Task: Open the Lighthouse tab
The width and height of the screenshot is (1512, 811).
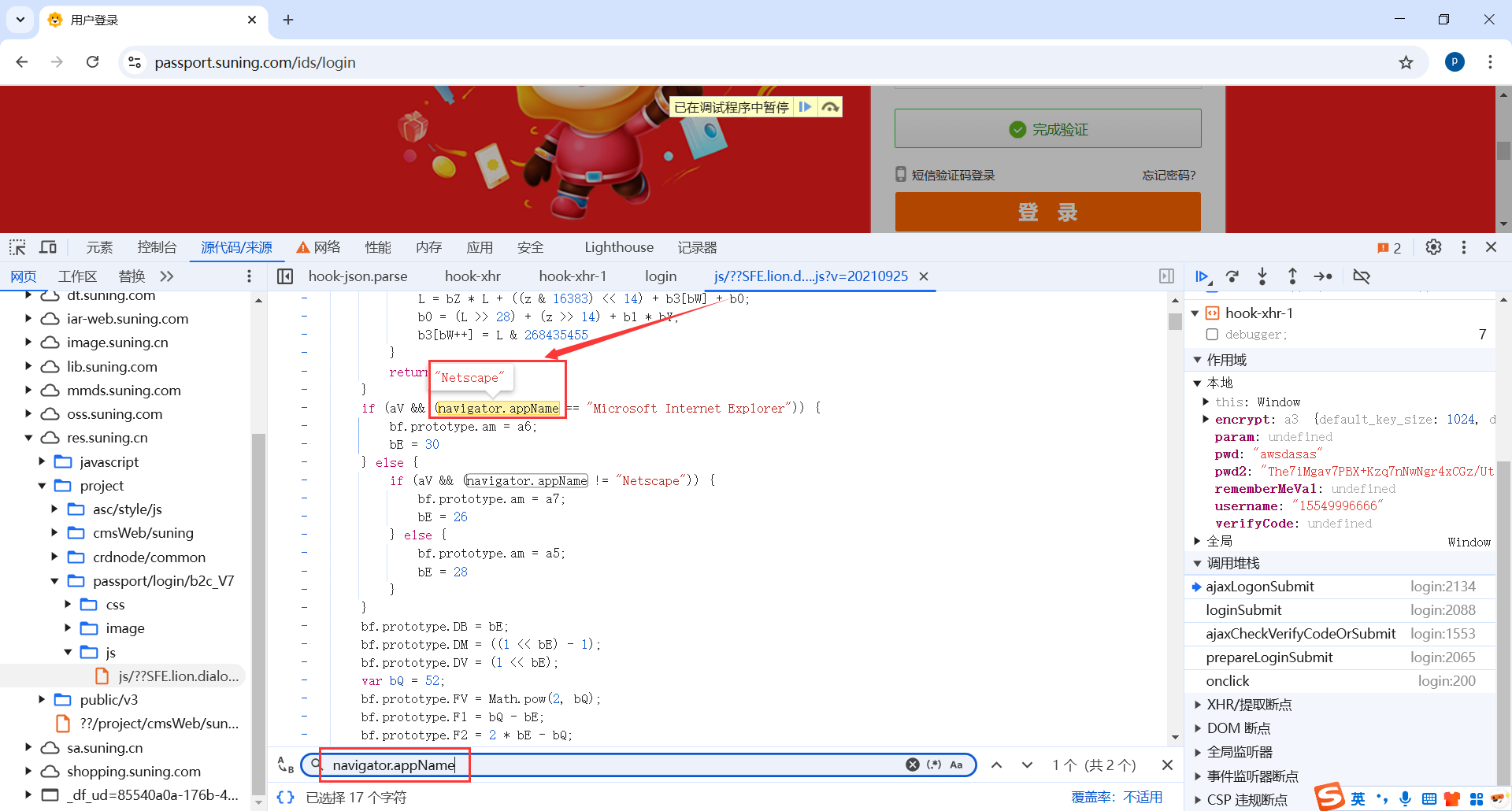Action: pos(619,247)
